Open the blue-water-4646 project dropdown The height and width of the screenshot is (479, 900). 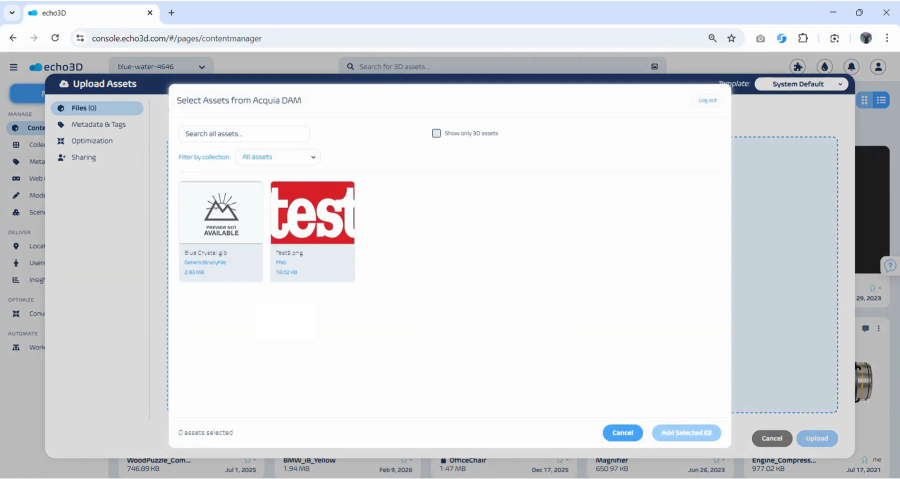(161, 67)
